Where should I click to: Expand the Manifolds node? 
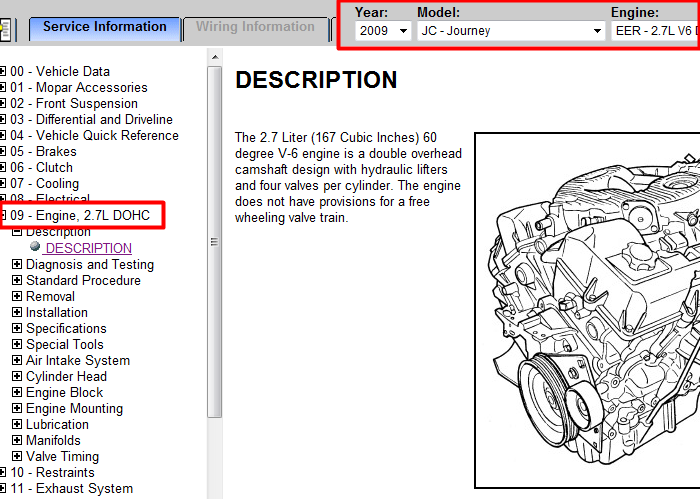[x=17, y=441]
